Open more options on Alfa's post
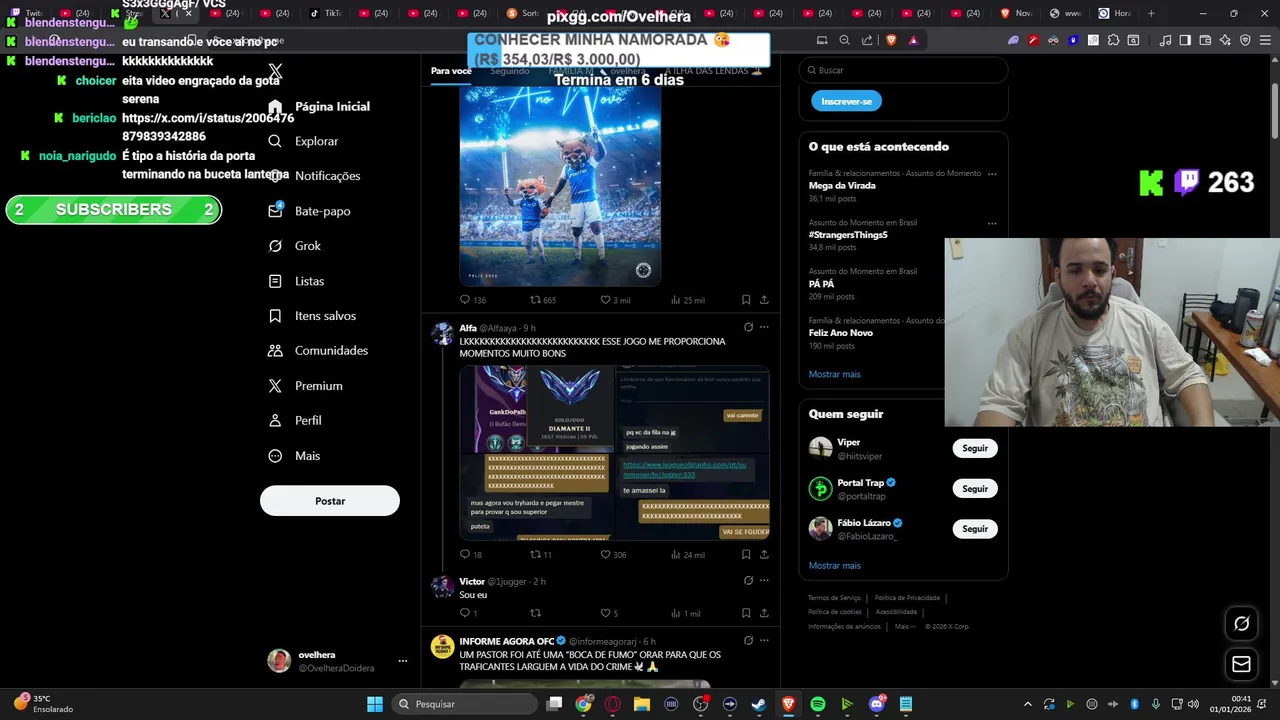This screenshot has height=720, width=1280. 764,327
